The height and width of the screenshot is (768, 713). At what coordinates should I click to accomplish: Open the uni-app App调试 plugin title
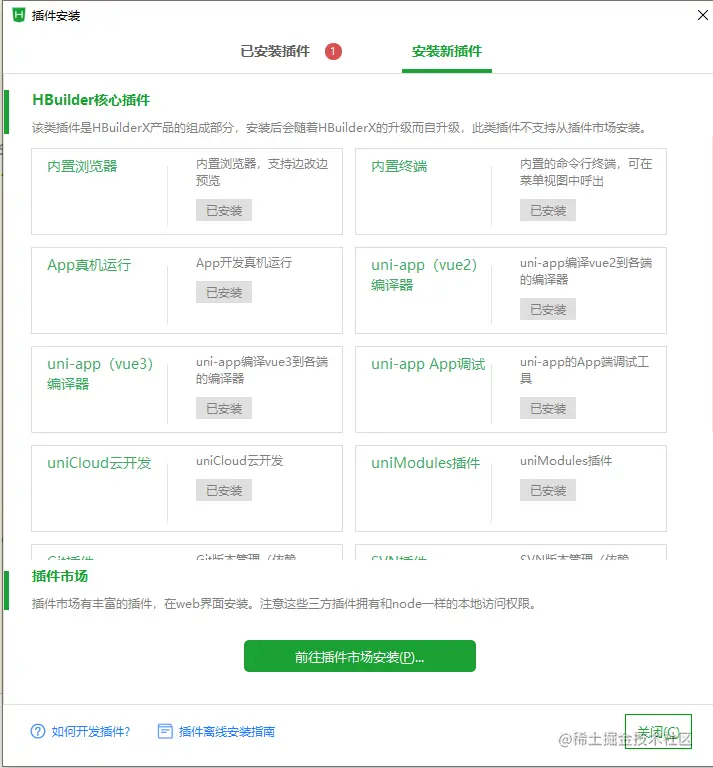click(x=428, y=364)
